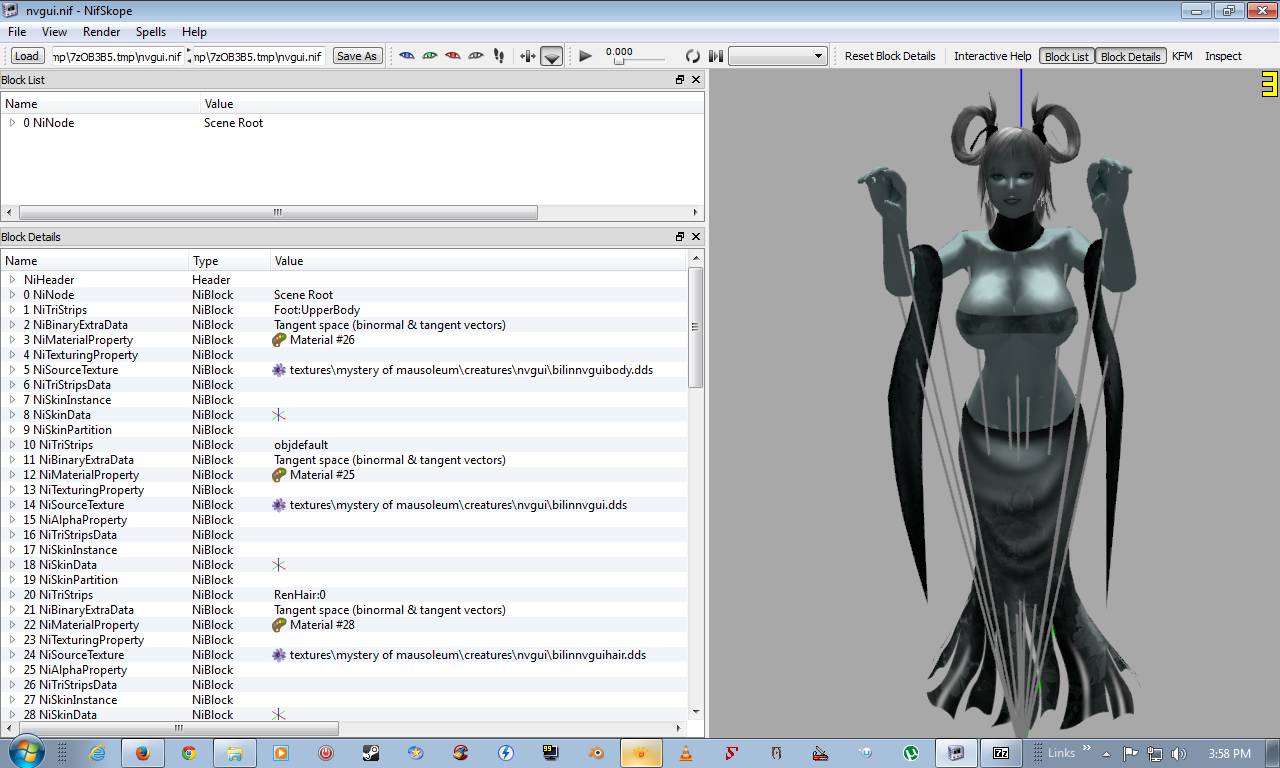Select the footsteps walk view icon
1280x768 pixels.
pos(499,56)
